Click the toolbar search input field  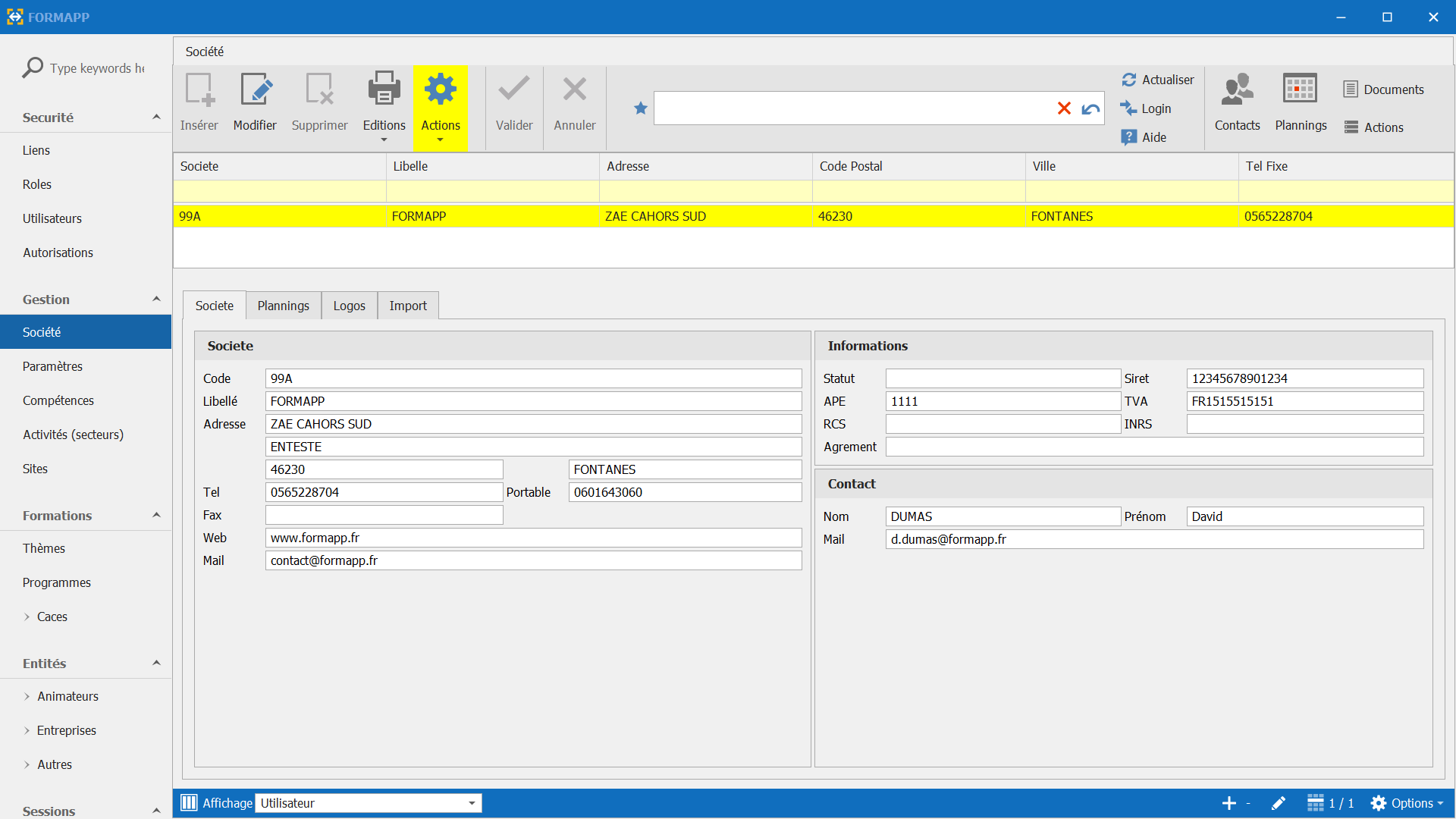click(x=853, y=108)
